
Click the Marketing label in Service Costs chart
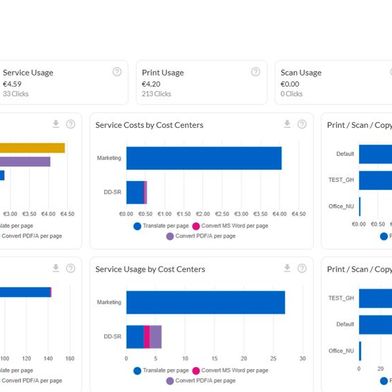click(109, 158)
